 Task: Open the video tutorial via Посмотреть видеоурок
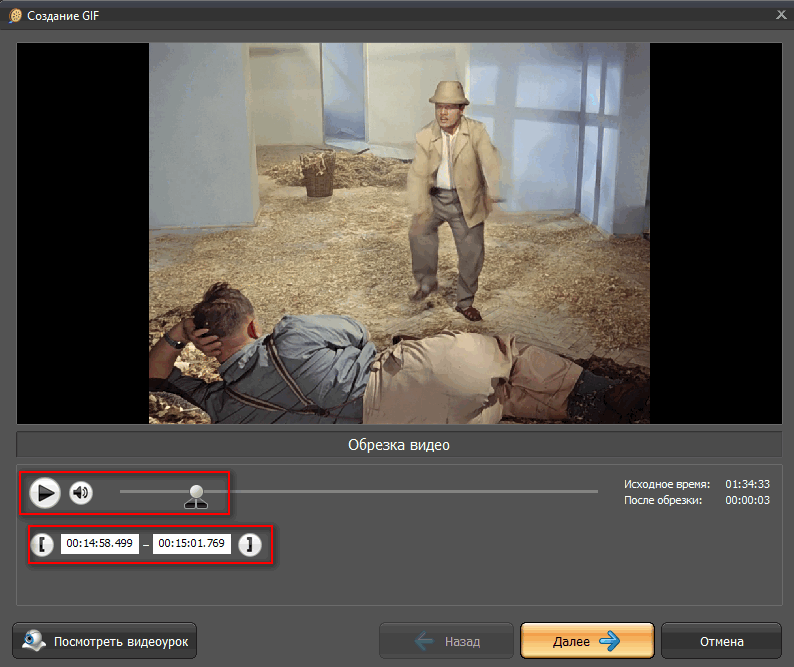point(104,641)
